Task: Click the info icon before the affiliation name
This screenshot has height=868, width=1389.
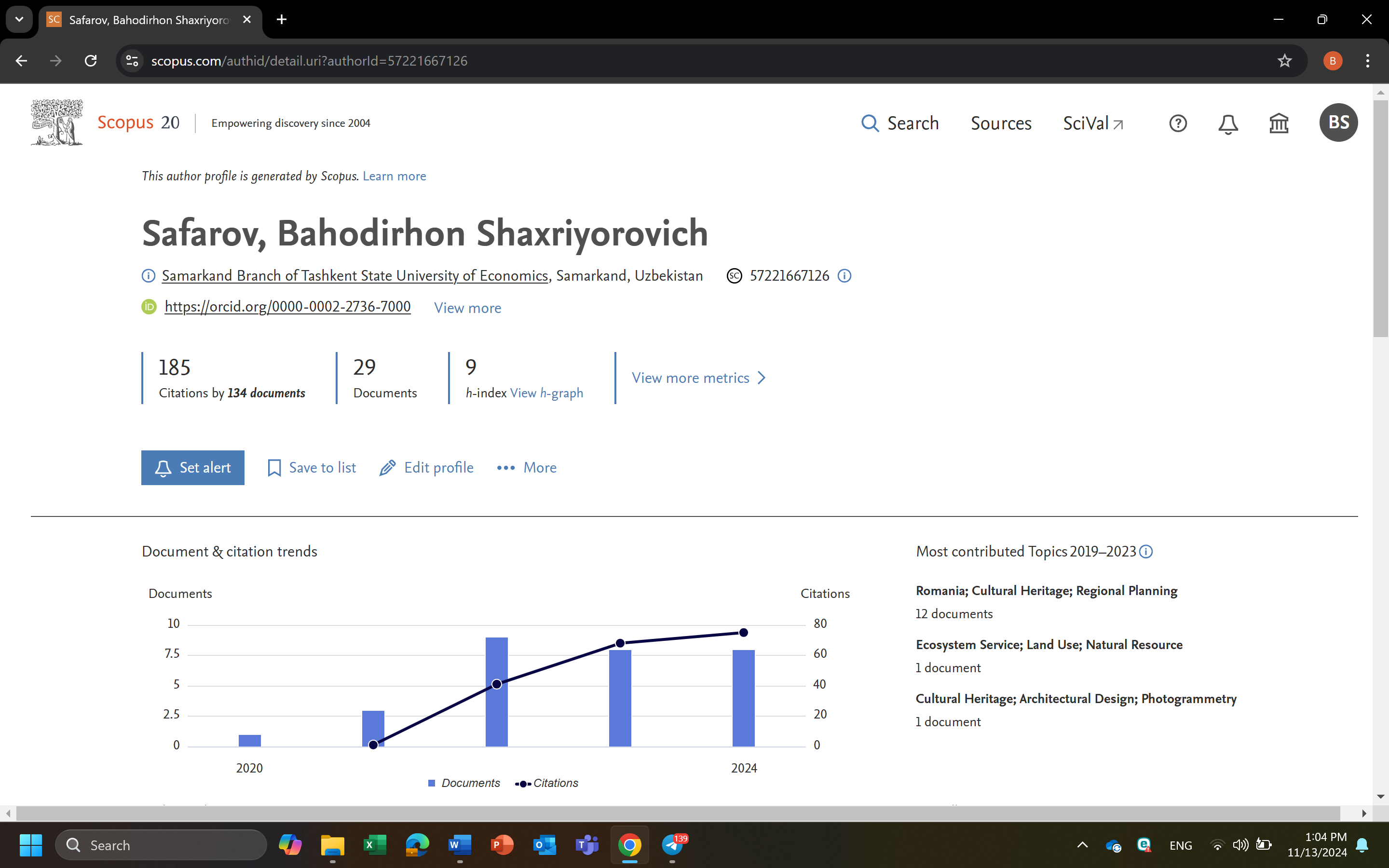Action: pos(148,276)
